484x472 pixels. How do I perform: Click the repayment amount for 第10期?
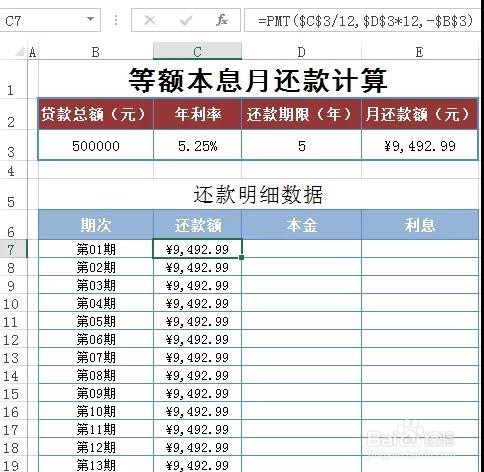point(197,411)
